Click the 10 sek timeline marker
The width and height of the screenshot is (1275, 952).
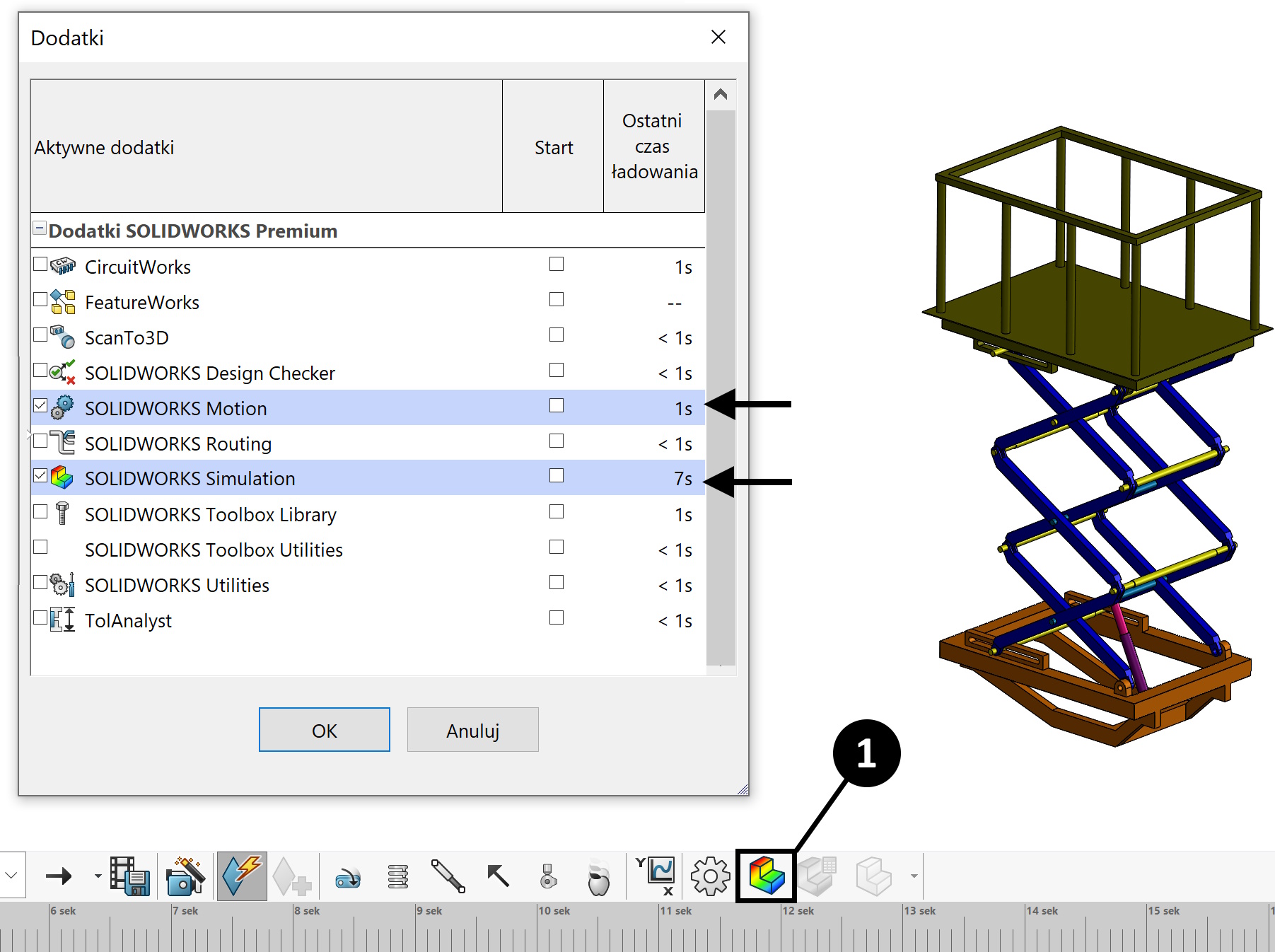554,911
